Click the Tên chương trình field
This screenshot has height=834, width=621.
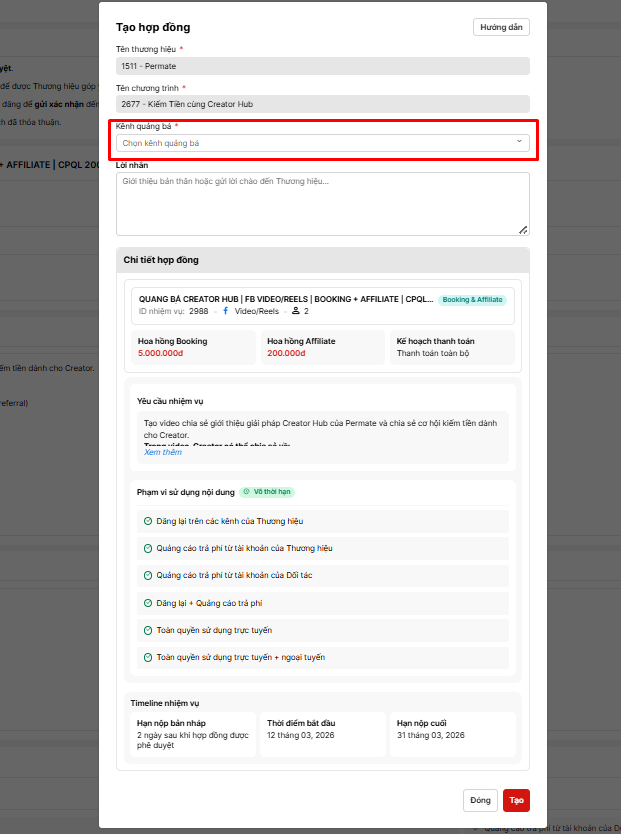(x=322, y=104)
